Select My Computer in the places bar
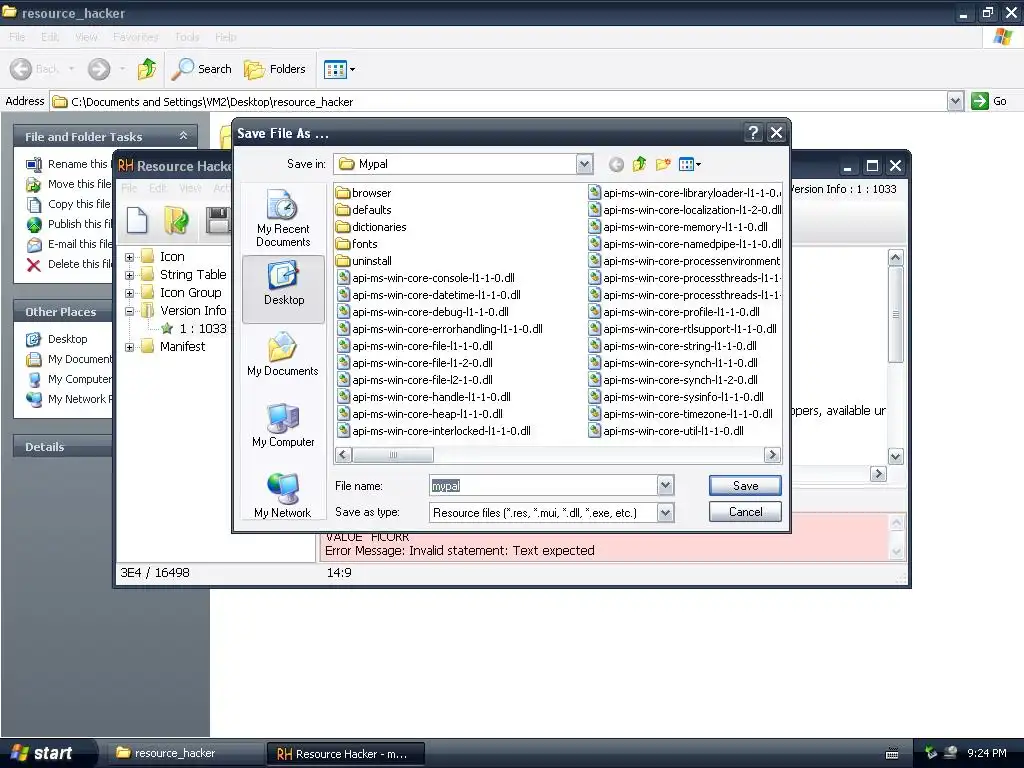The image size is (1024, 768). [283, 426]
